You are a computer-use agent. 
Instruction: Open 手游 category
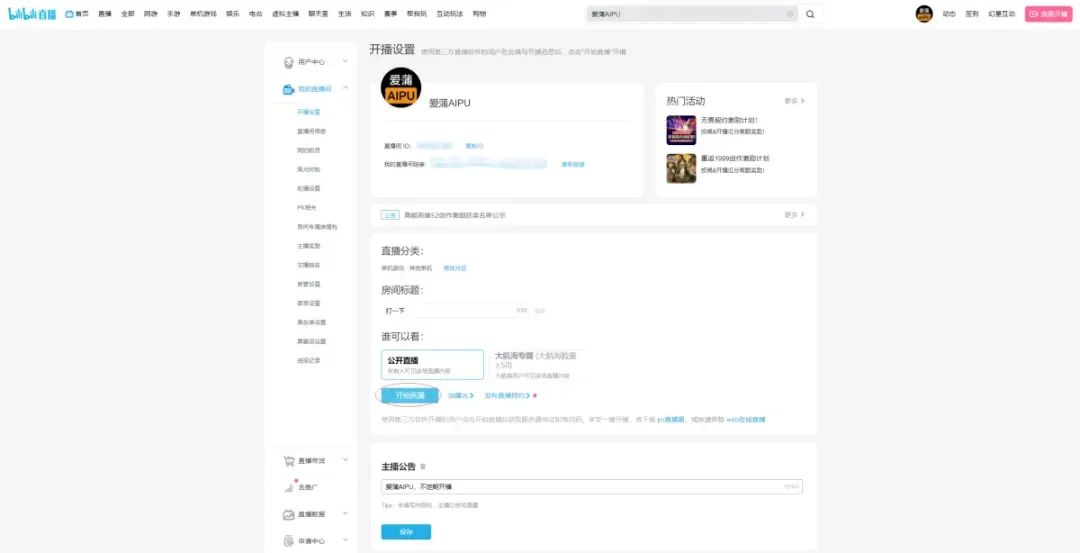click(x=174, y=14)
